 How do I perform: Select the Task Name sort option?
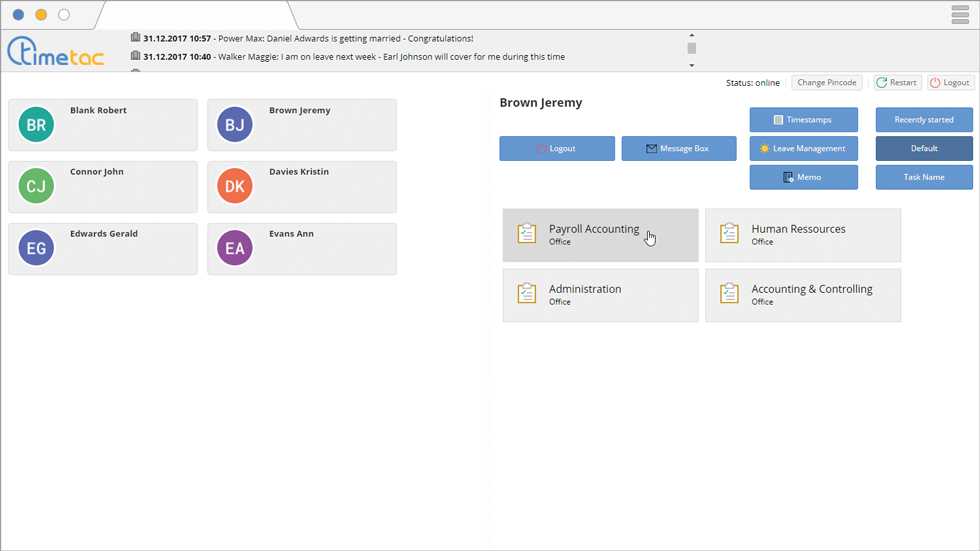click(924, 177)
